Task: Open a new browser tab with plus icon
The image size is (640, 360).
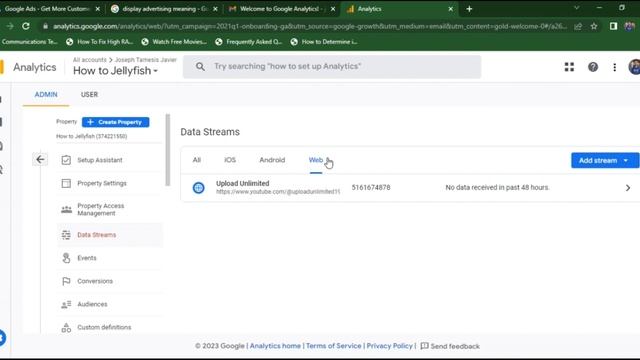Action: click(469, 9)
